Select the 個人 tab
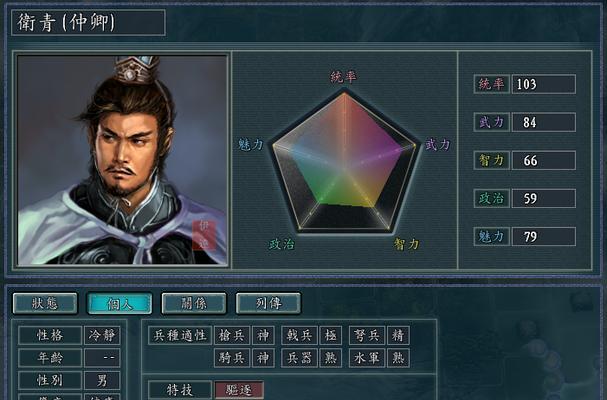The width and height of the screenshot is (607, 400). (x=120, y=303)
